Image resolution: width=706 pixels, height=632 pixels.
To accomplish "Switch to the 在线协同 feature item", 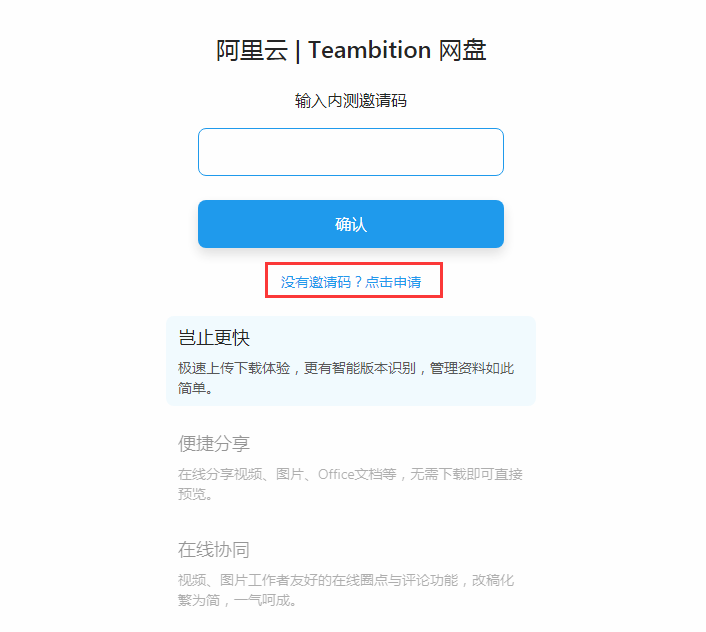I will [214, 550].
